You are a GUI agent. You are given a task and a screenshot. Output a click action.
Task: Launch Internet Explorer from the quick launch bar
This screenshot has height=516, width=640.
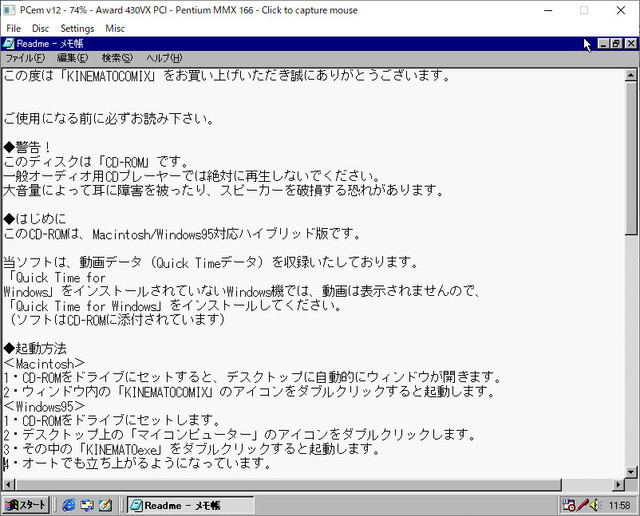click(x=69, y=505)
